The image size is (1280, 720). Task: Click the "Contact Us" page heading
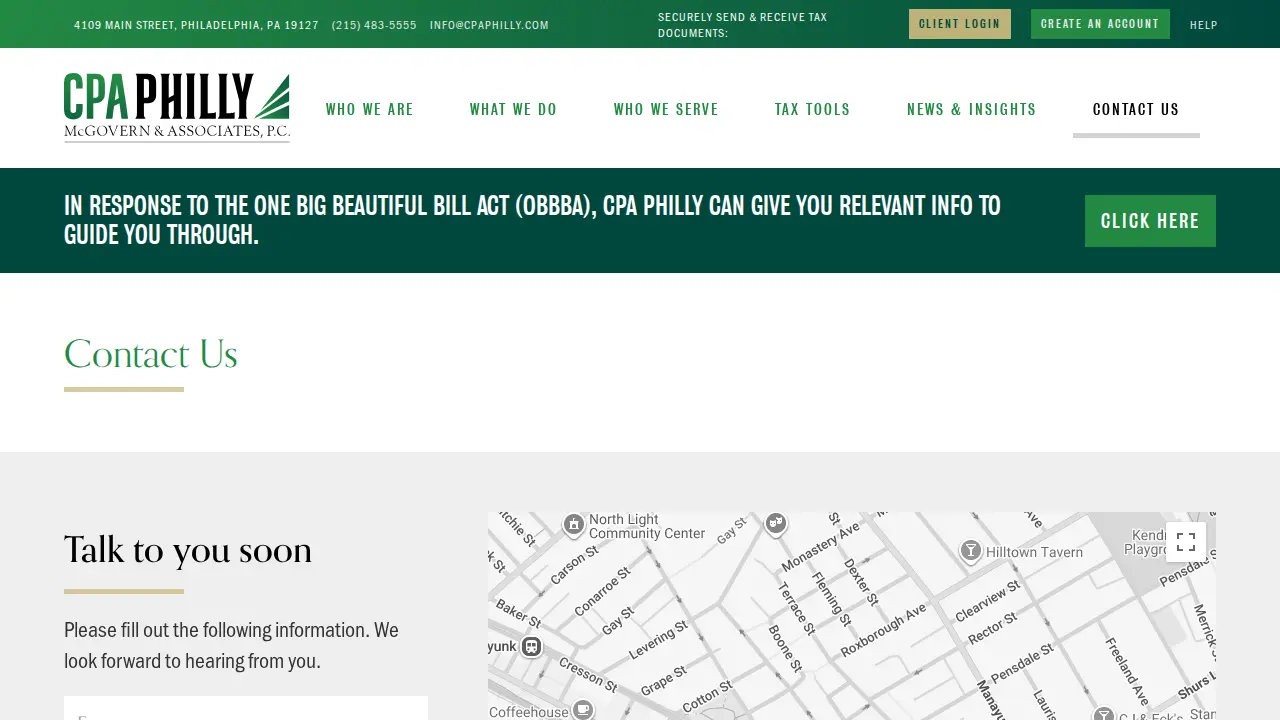[x=151, y=354]
